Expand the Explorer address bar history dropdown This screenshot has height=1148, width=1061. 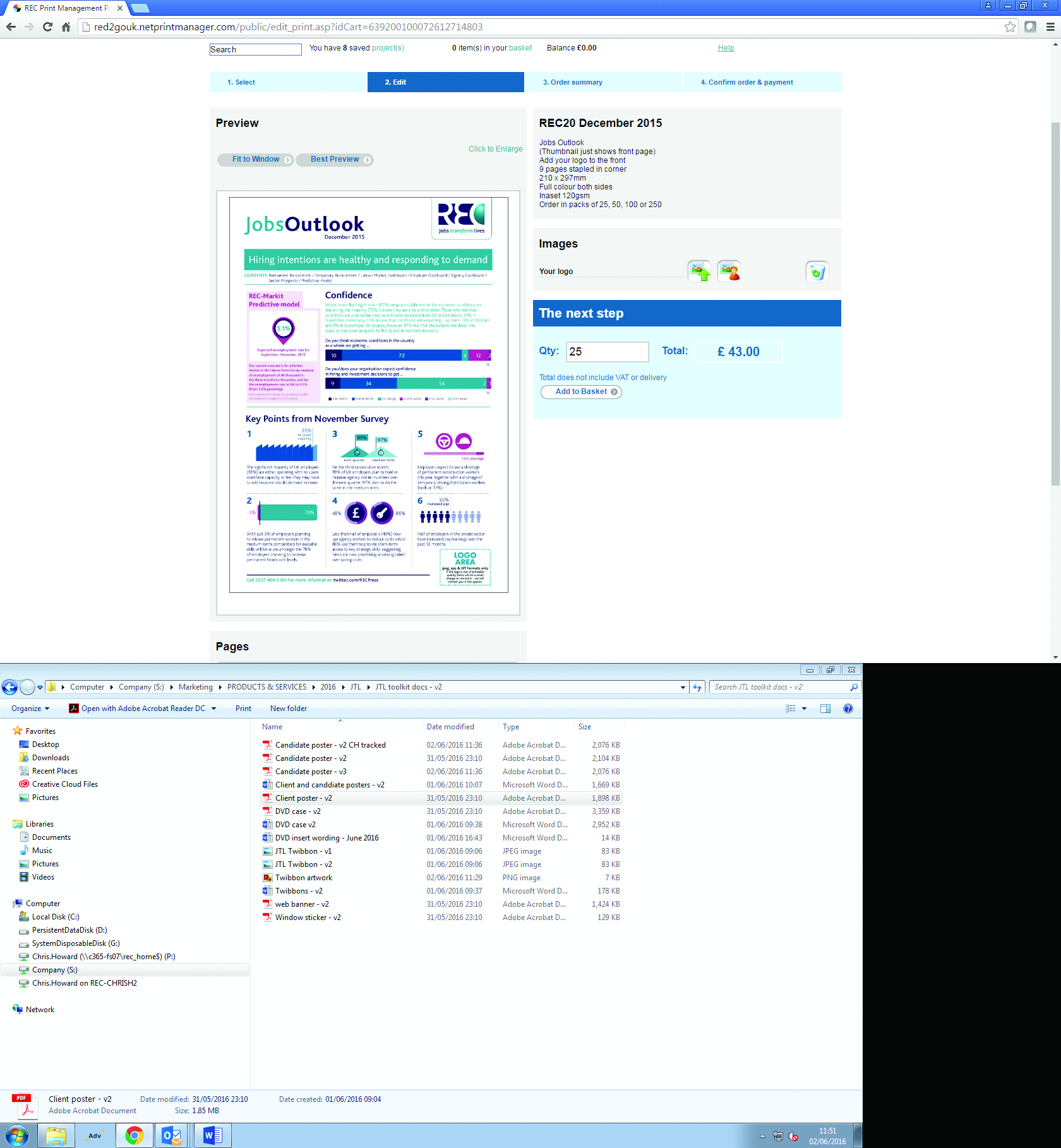click(x=683, y=687)
